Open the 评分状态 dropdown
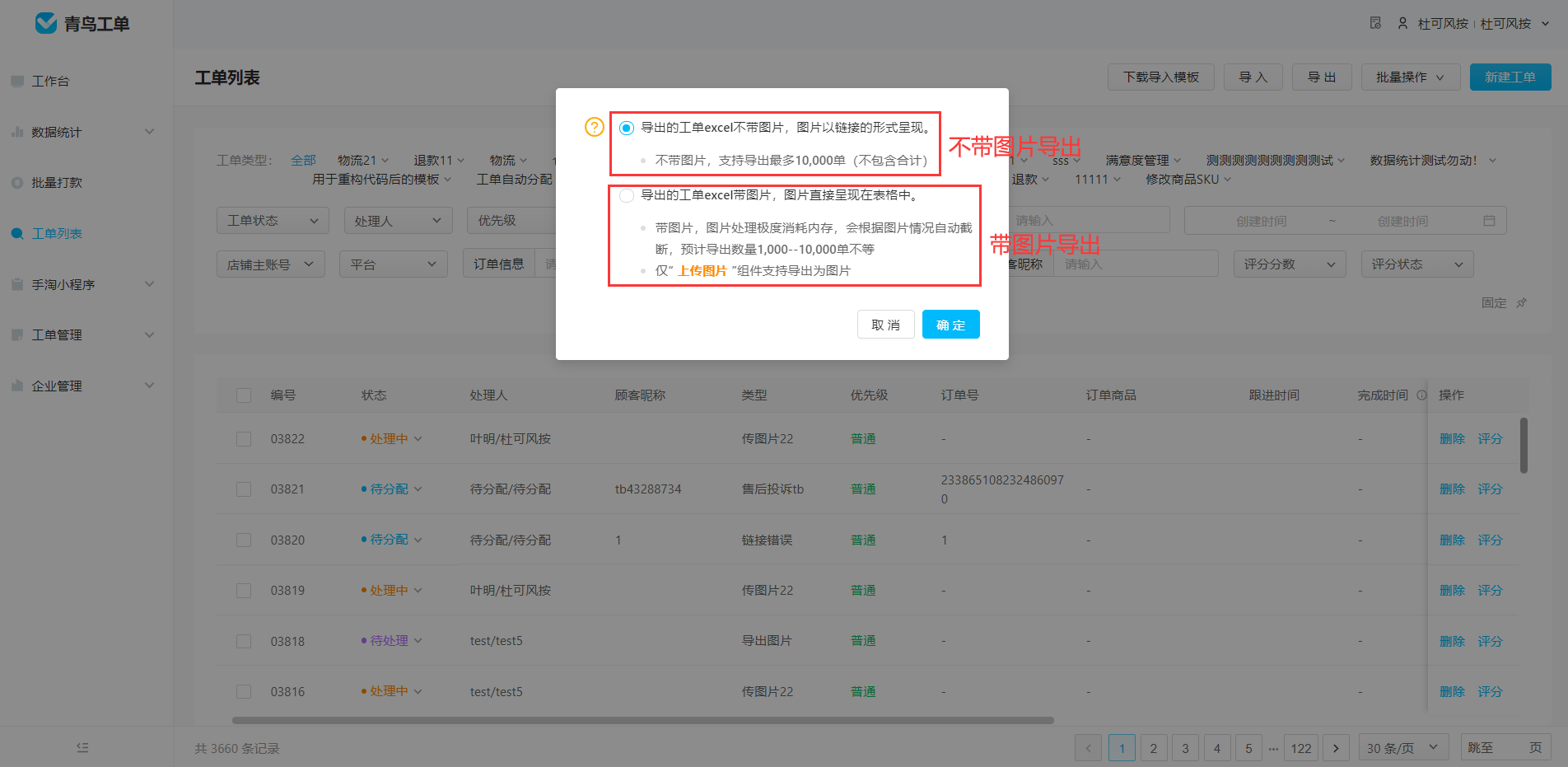The image size is (1568, 767). pos(1417,264)
